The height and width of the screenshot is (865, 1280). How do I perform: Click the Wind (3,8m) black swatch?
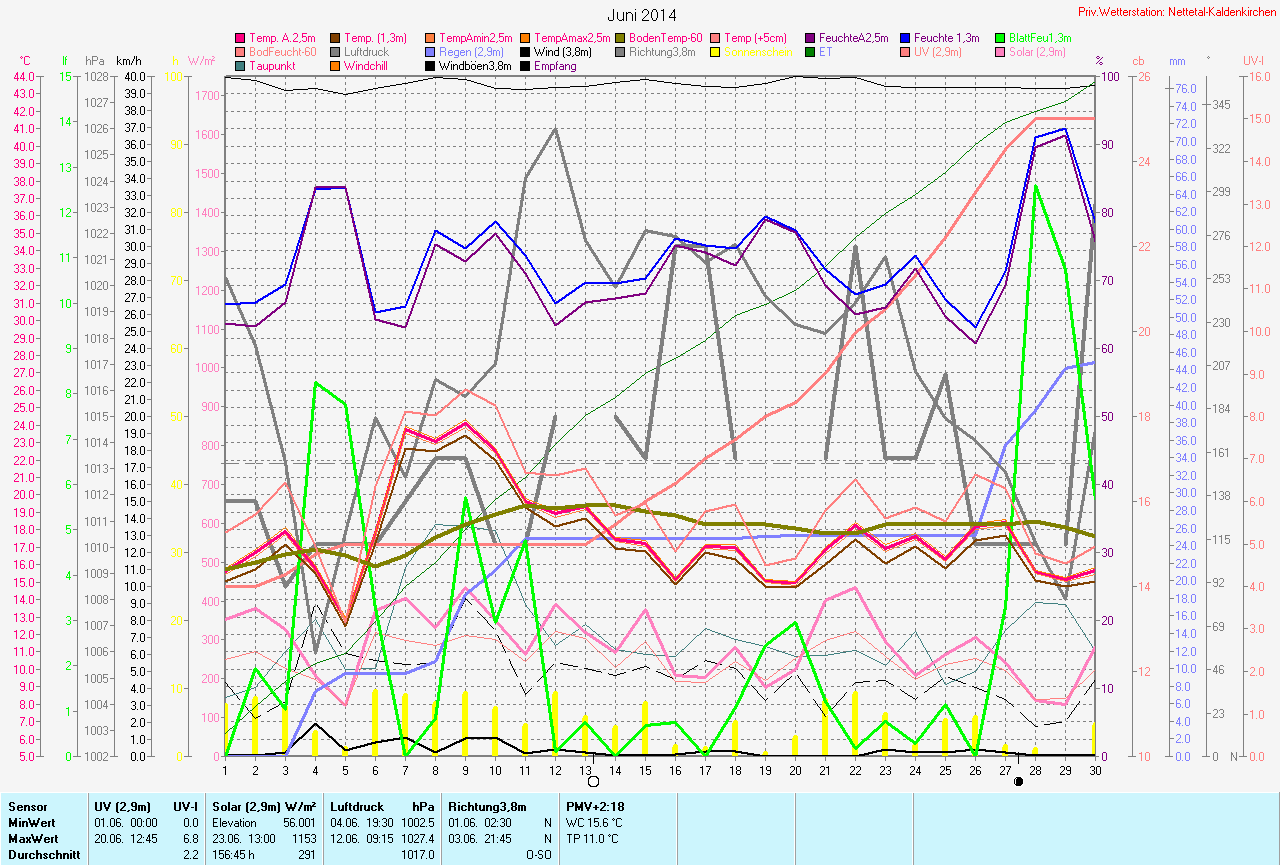tap(525, 51)
